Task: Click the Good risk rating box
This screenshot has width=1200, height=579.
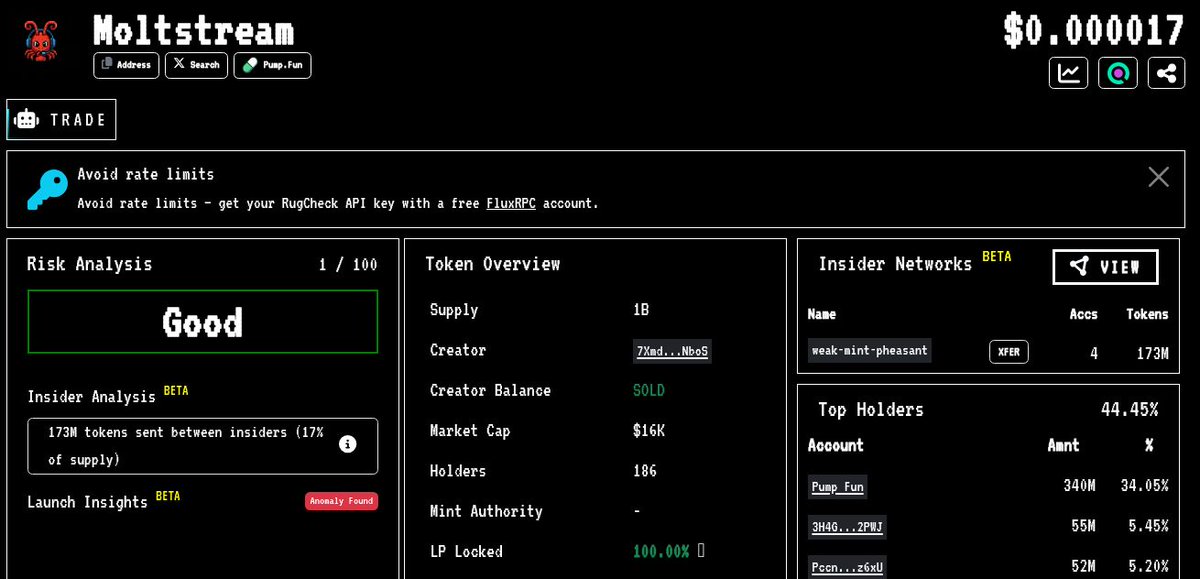Action: tap(203, 322)
